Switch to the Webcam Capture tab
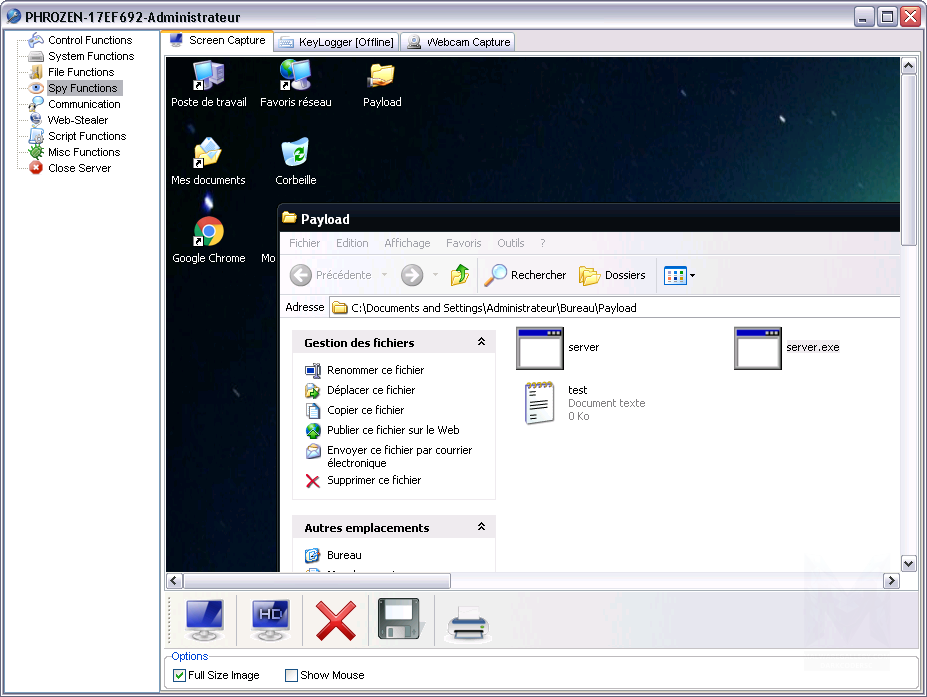This screenshot has height=697, width=927. coord(460,42)
